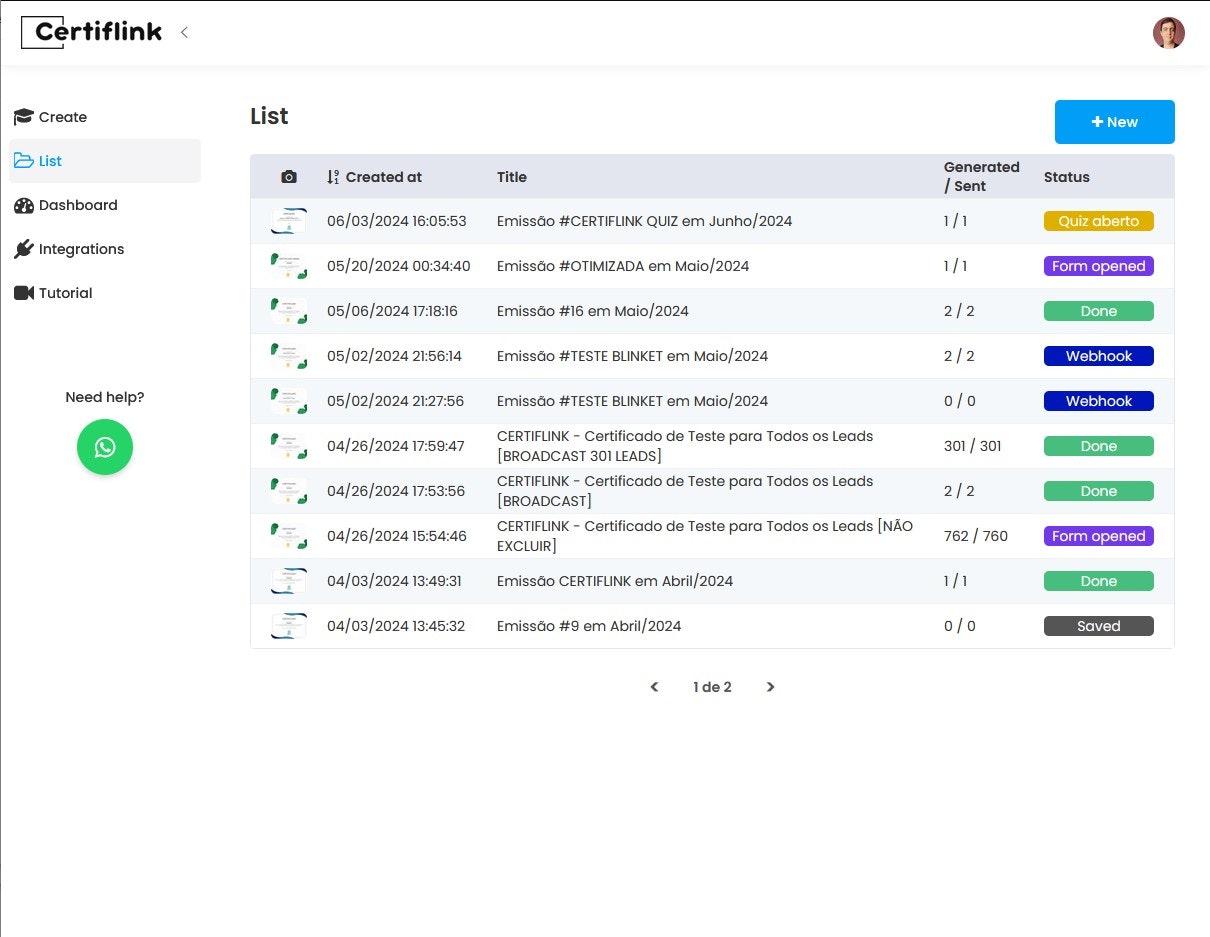Click Webhook badge dated 05/02/2024 21:56:14
Image resolution: width=1210 pixels, height=937 pixels.
1099,356
